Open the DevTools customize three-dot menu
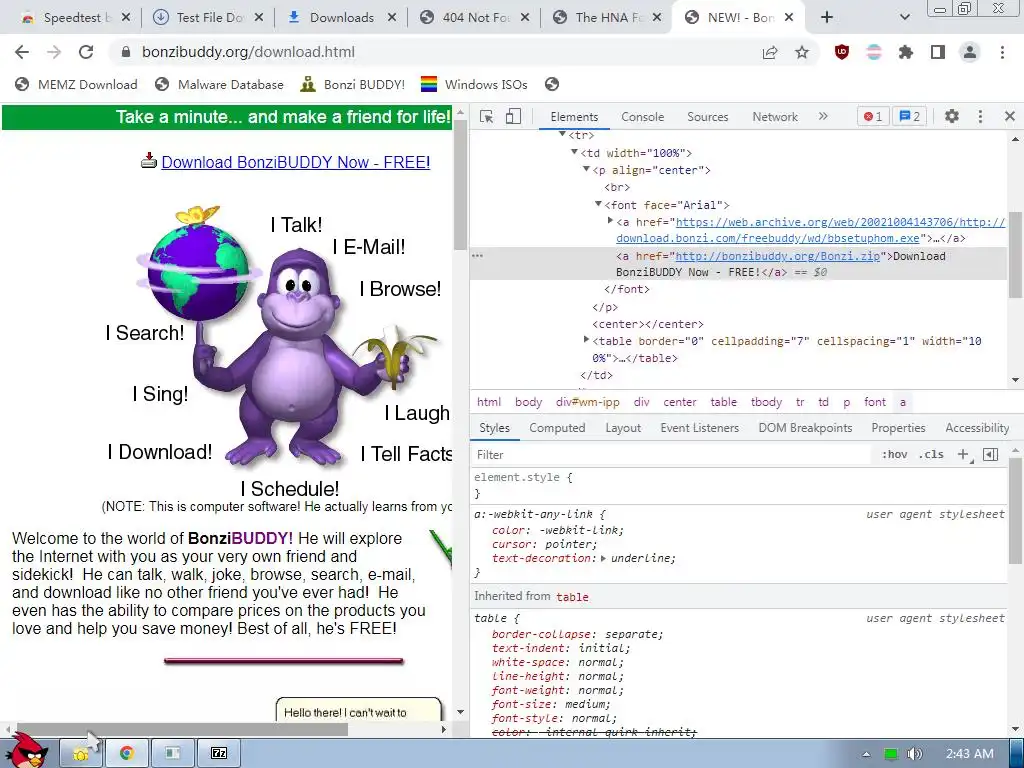 pos(980,116)
